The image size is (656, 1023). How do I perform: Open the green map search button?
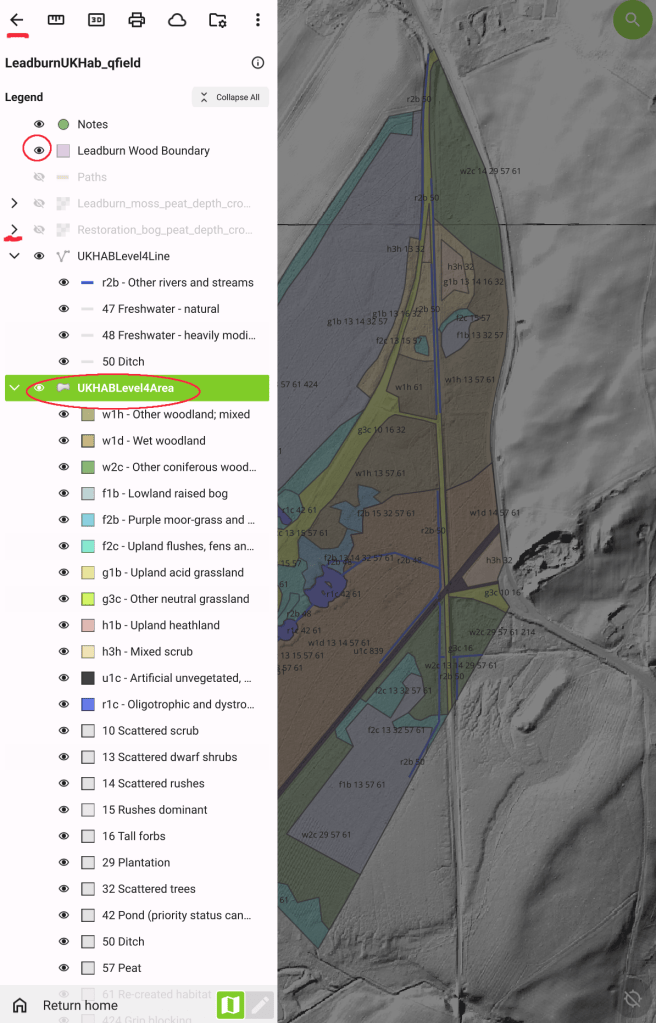click(632, 20)
